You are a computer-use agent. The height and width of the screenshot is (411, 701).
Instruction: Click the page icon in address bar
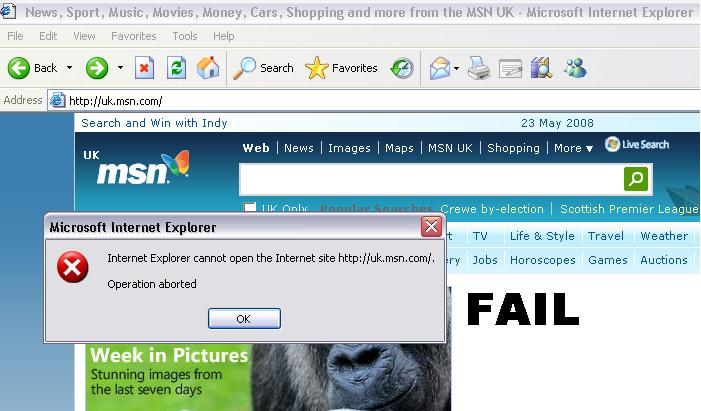tap(57, 100)
